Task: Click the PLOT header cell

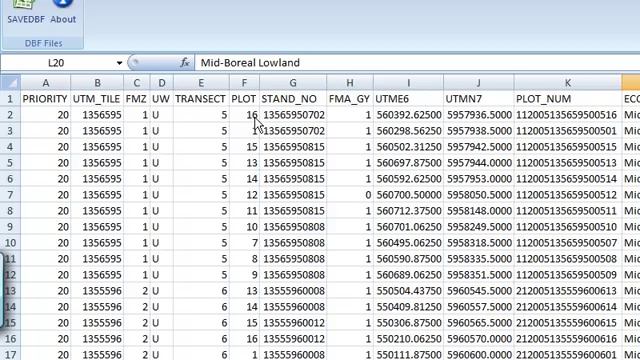Action: [x=244, y=99]
